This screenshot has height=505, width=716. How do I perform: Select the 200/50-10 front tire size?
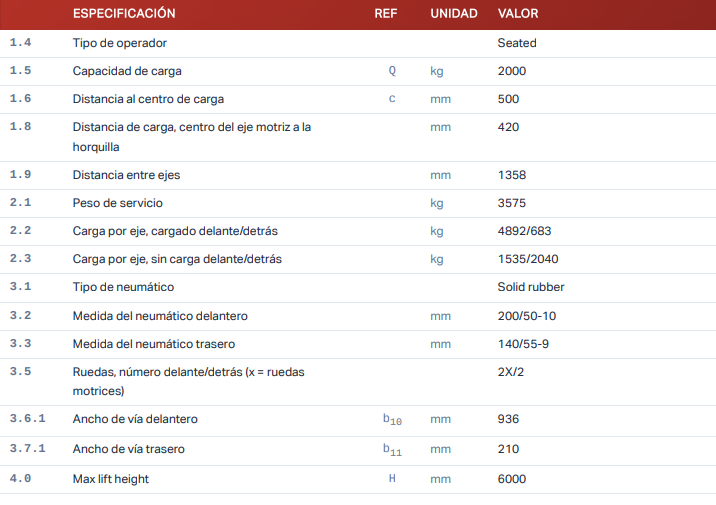tap(526, 316)
